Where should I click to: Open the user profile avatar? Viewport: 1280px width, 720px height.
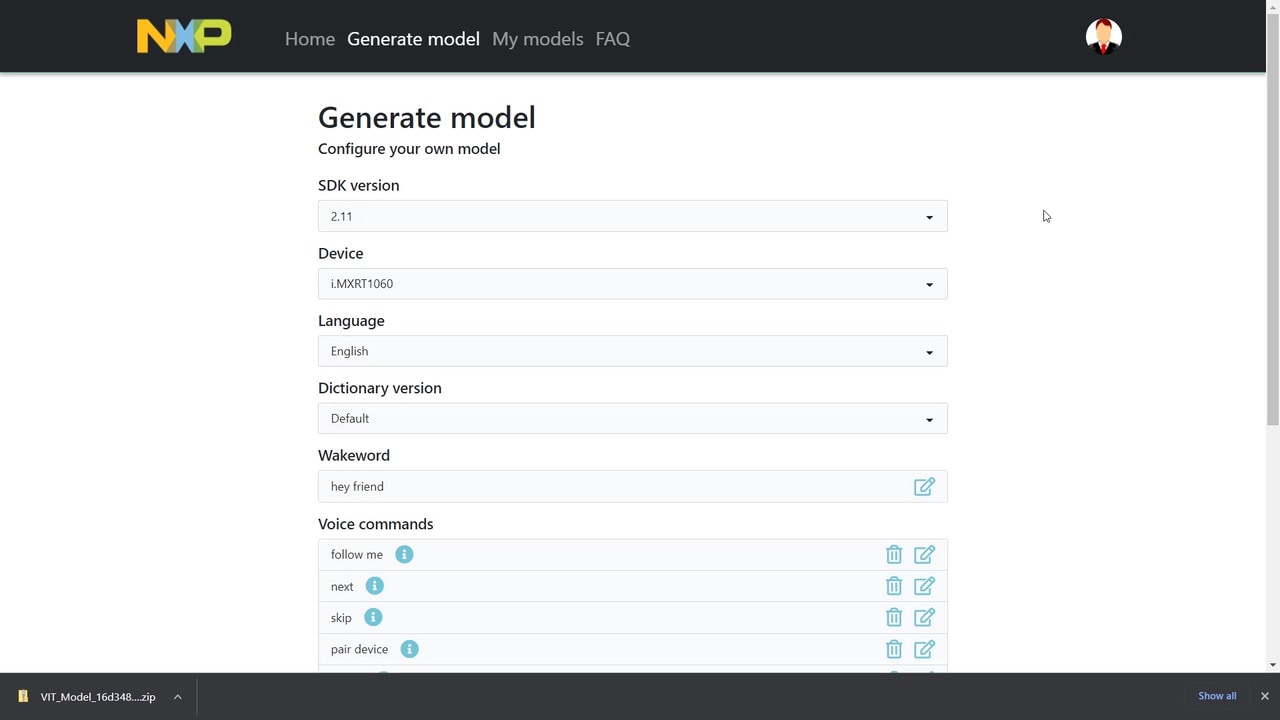tap(1103, 37)
